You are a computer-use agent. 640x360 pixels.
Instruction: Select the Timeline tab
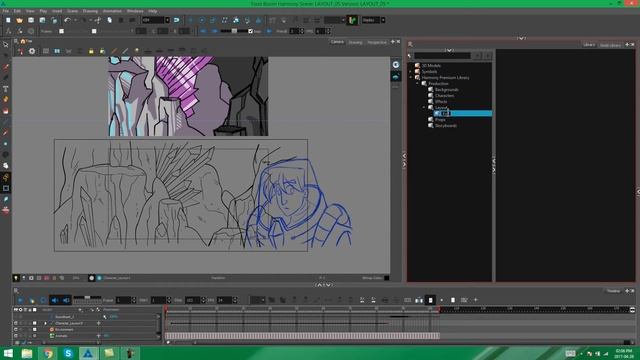(613, 291)
